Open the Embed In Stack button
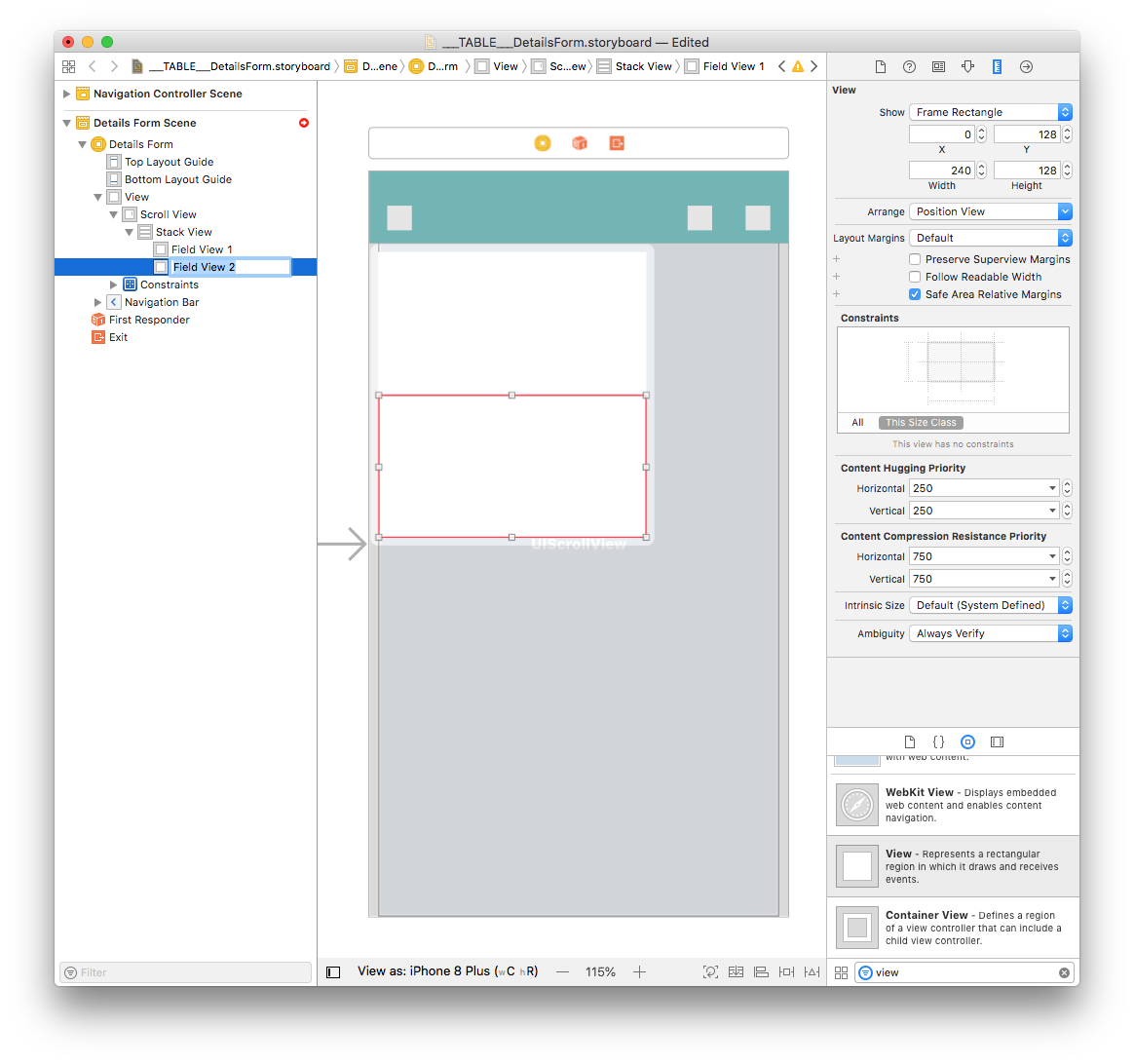 pos(736,972)
